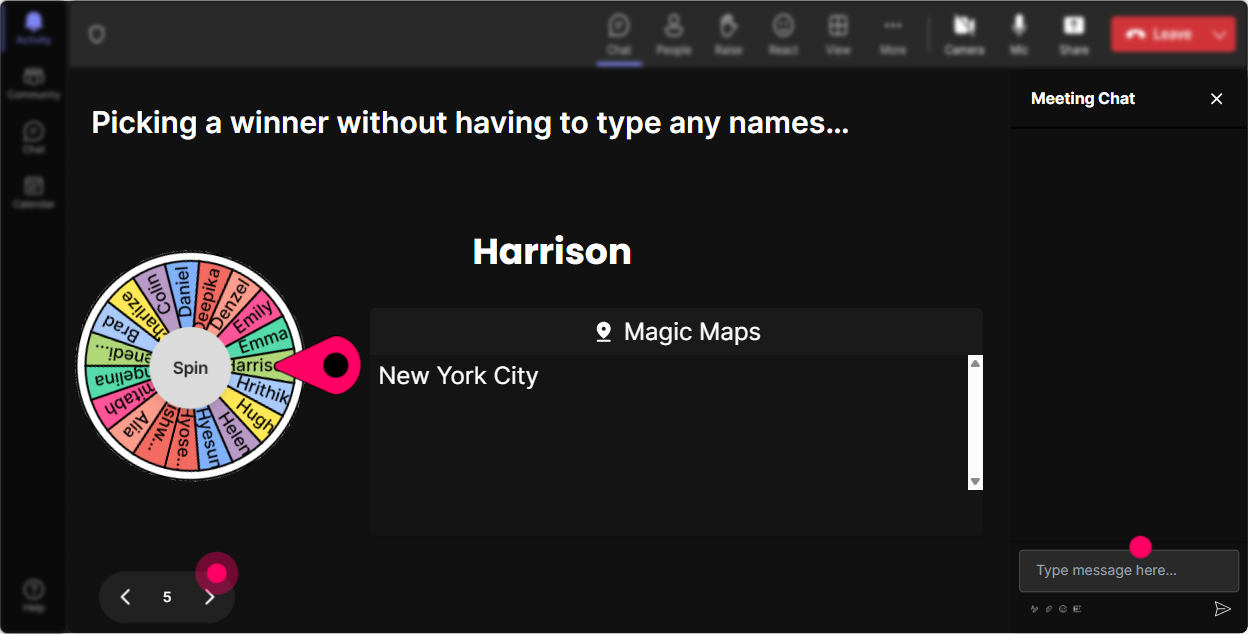Open Help in the left sidebar
1248x634 pixels.
(34, 594)
